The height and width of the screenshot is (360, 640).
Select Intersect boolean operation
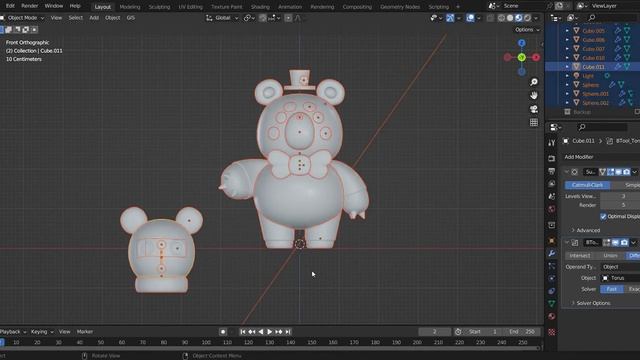point(580,256)
